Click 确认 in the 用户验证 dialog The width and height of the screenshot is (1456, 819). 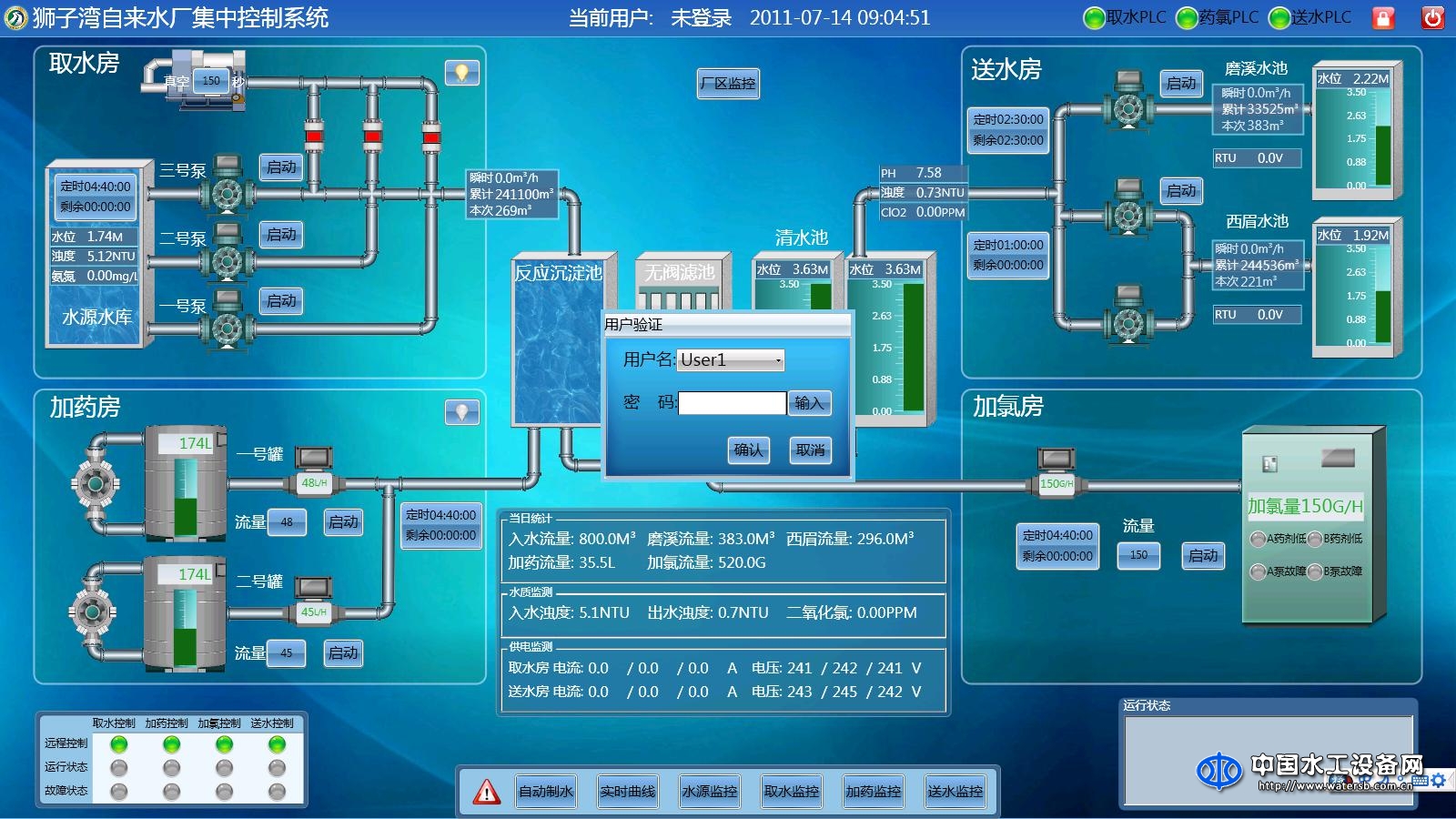click(x=748, y=450)
